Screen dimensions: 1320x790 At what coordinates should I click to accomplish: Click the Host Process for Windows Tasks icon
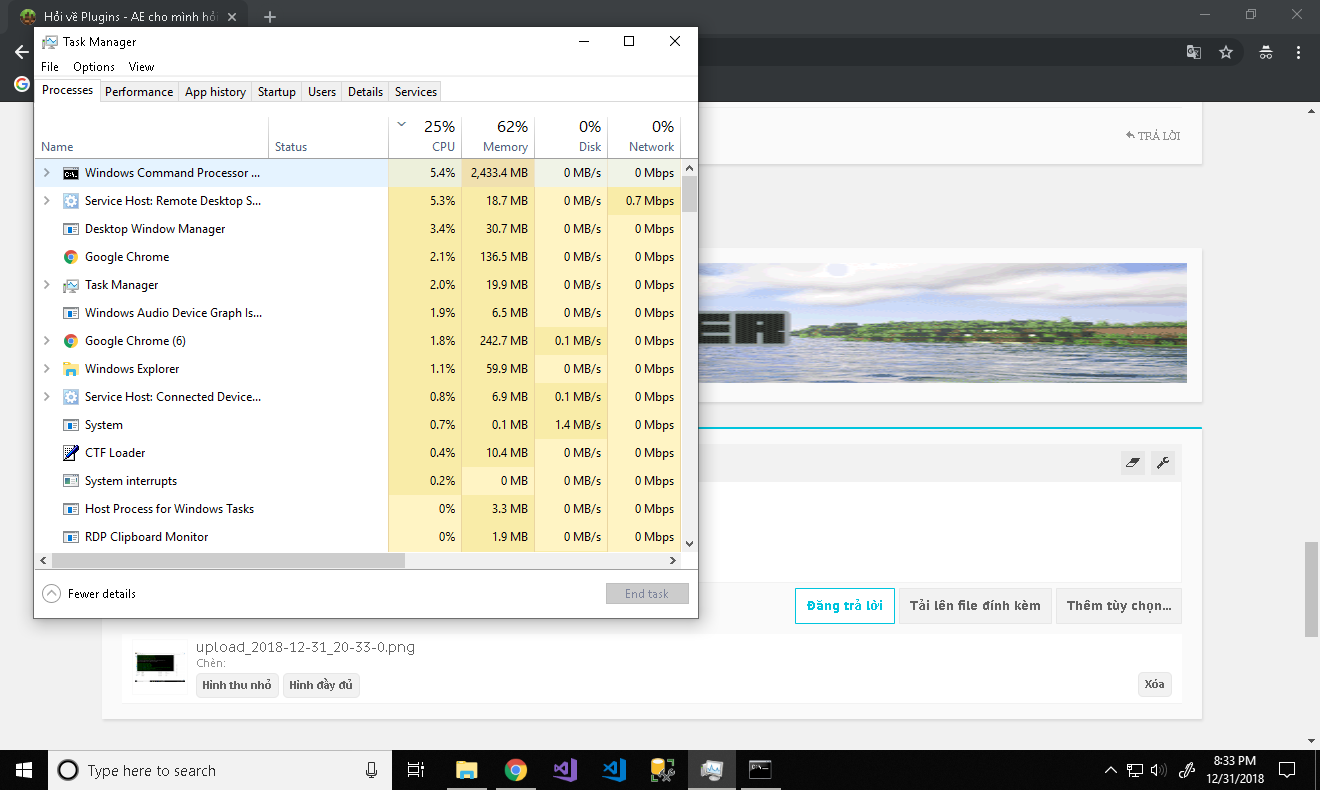click(x=71, y=509)
